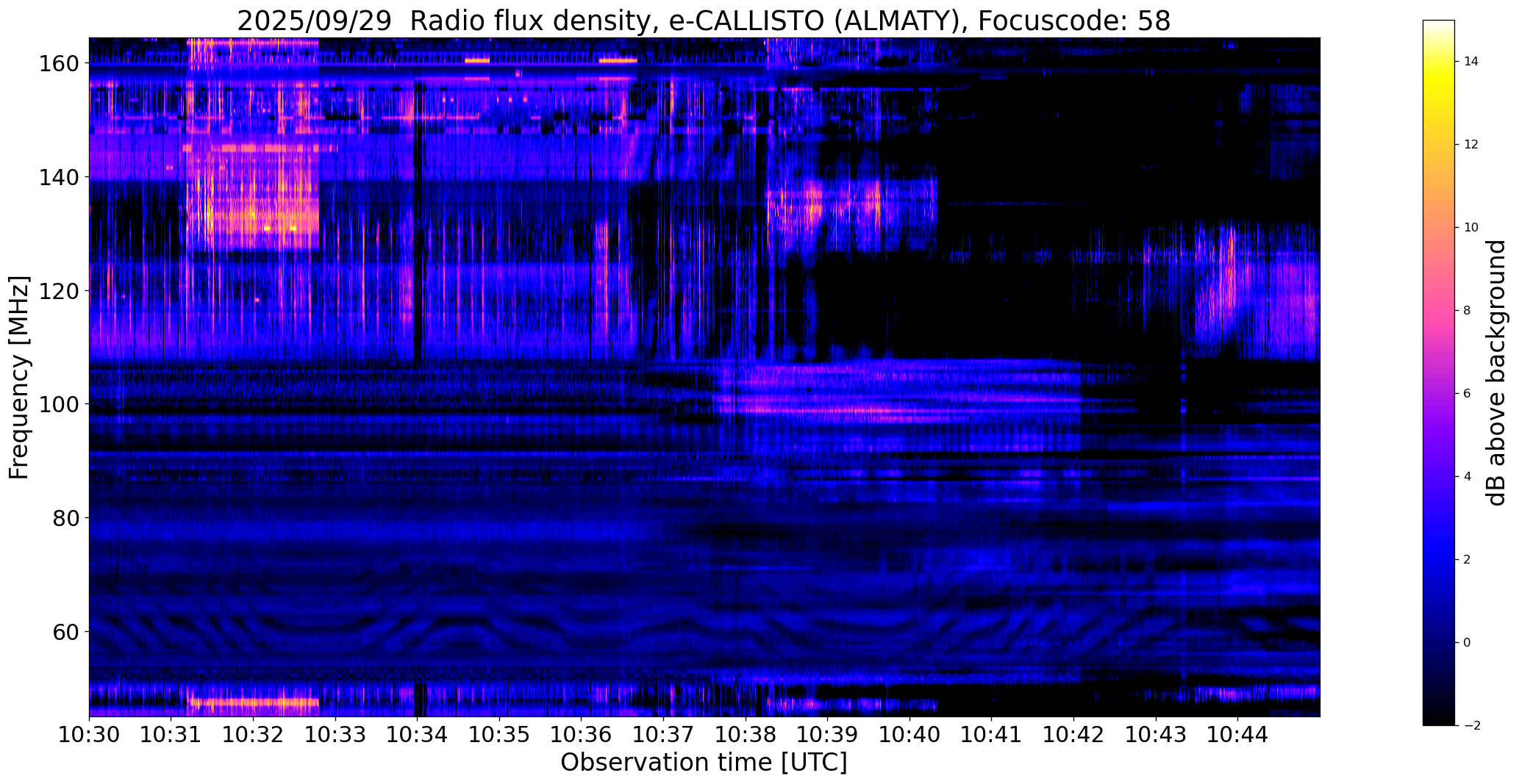Click the 10:44 time tick label
1519x784 pixels.
coord(1237,734)
